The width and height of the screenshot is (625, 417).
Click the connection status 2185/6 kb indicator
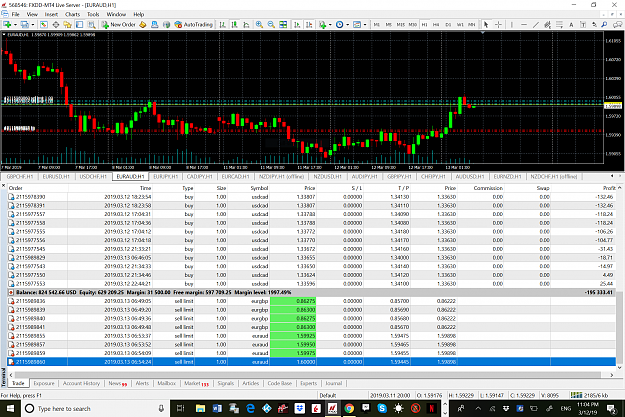click(x=589, y=395)
